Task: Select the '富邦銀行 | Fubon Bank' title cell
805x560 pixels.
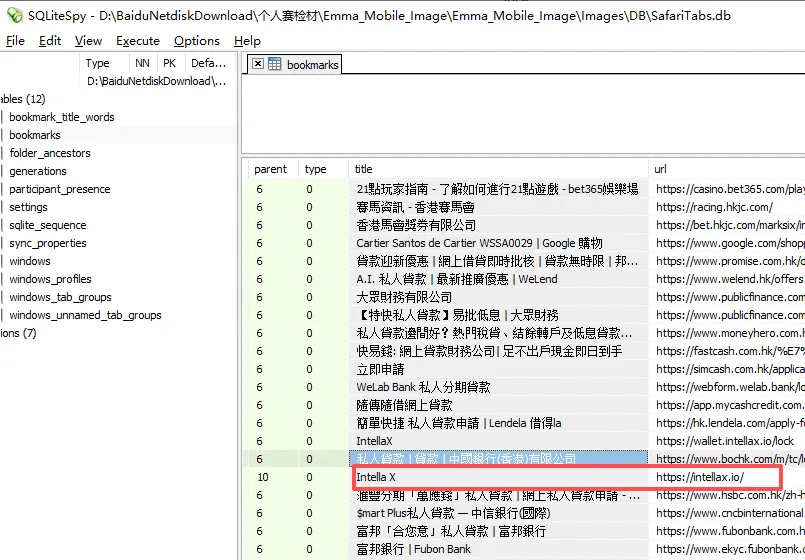Action: pyautogui.click(x=499, y=549)
